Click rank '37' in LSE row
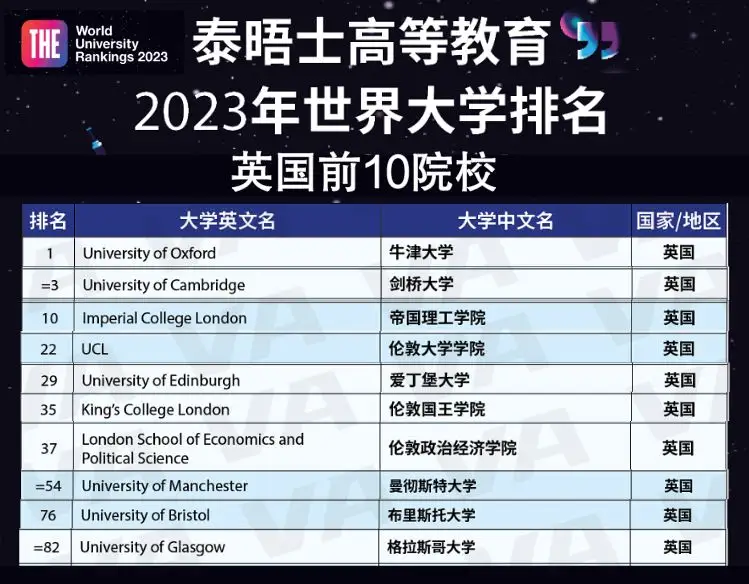 [49, 448]
